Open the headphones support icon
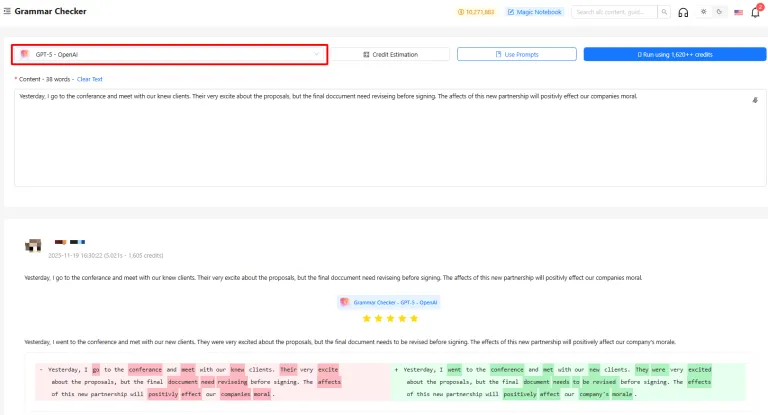The image size is (768, 415). 683,12
